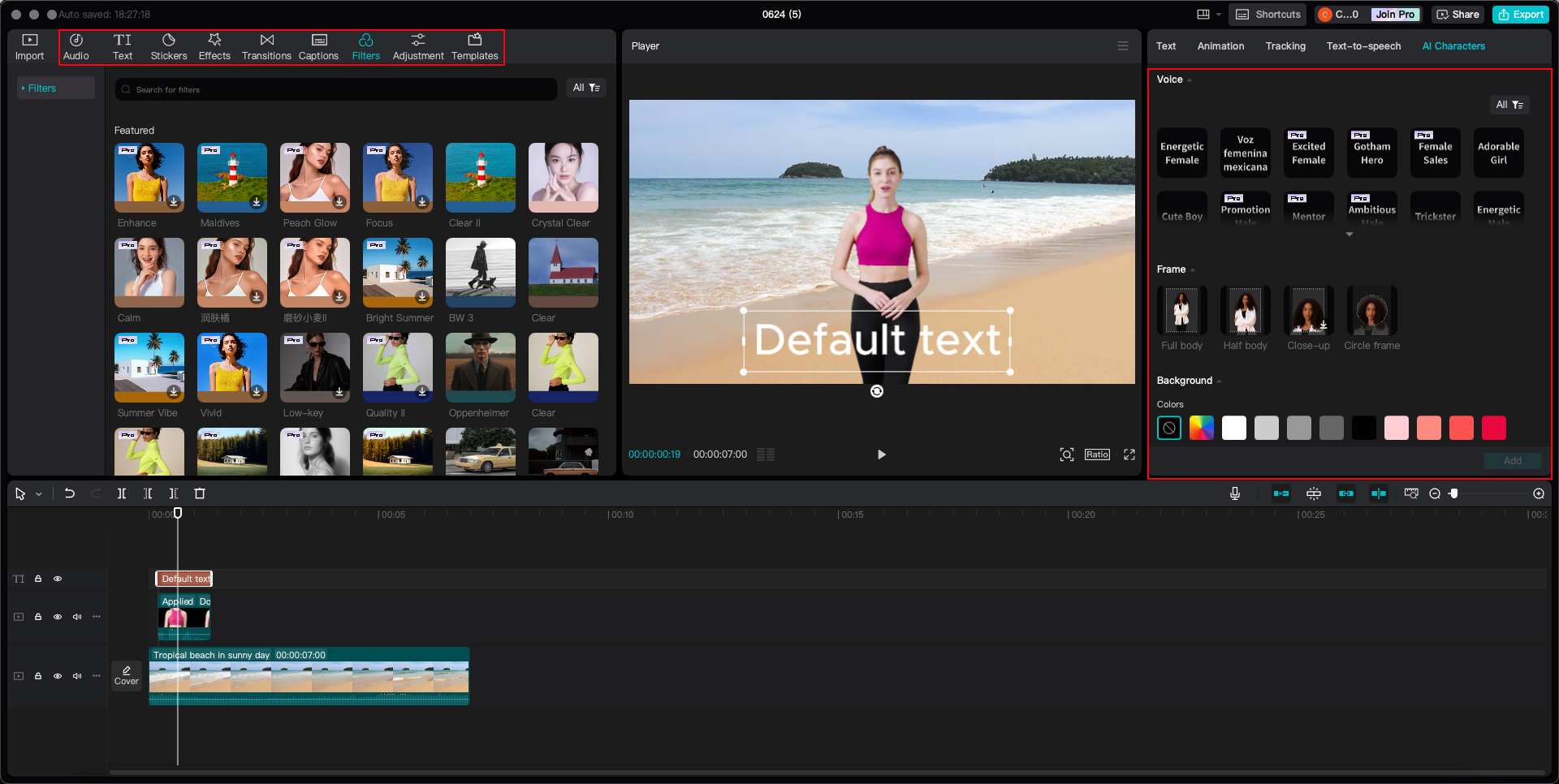Select the Half body frame thumbnail
Image resolution: width=1559 pixels, height=784 pixels.
pos(1245,311)
